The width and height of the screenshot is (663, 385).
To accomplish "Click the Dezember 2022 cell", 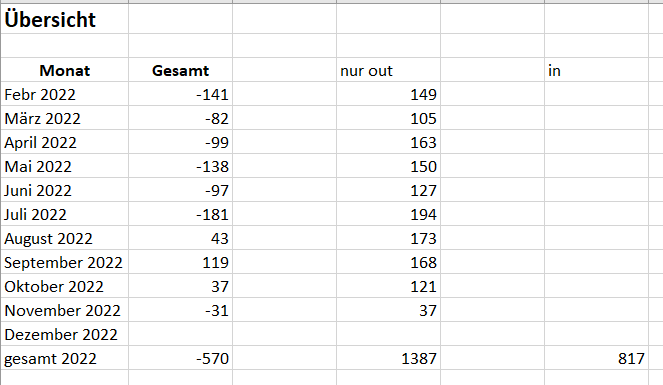I will 65,335.
